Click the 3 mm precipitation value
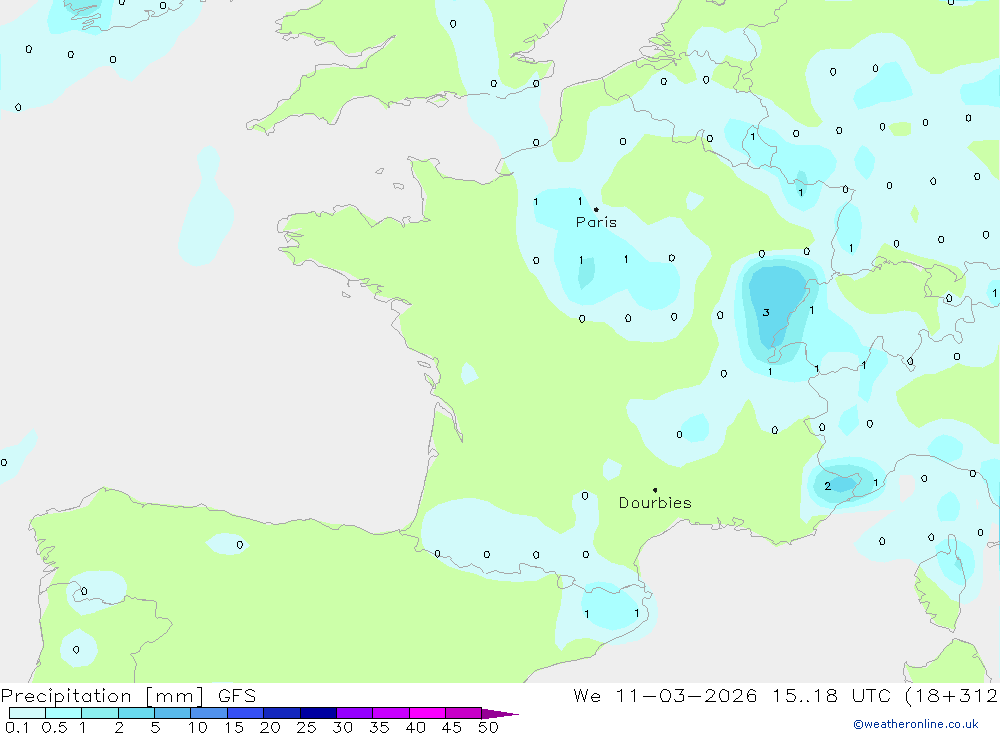 coord(766,313)
